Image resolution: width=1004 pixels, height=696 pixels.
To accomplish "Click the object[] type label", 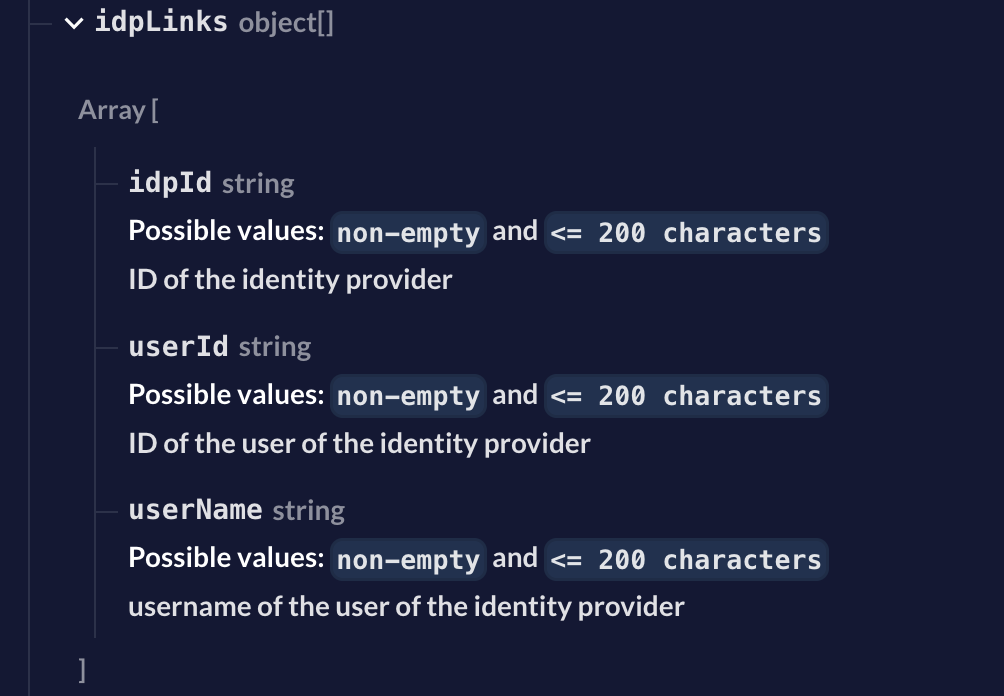I will (286, 23).
